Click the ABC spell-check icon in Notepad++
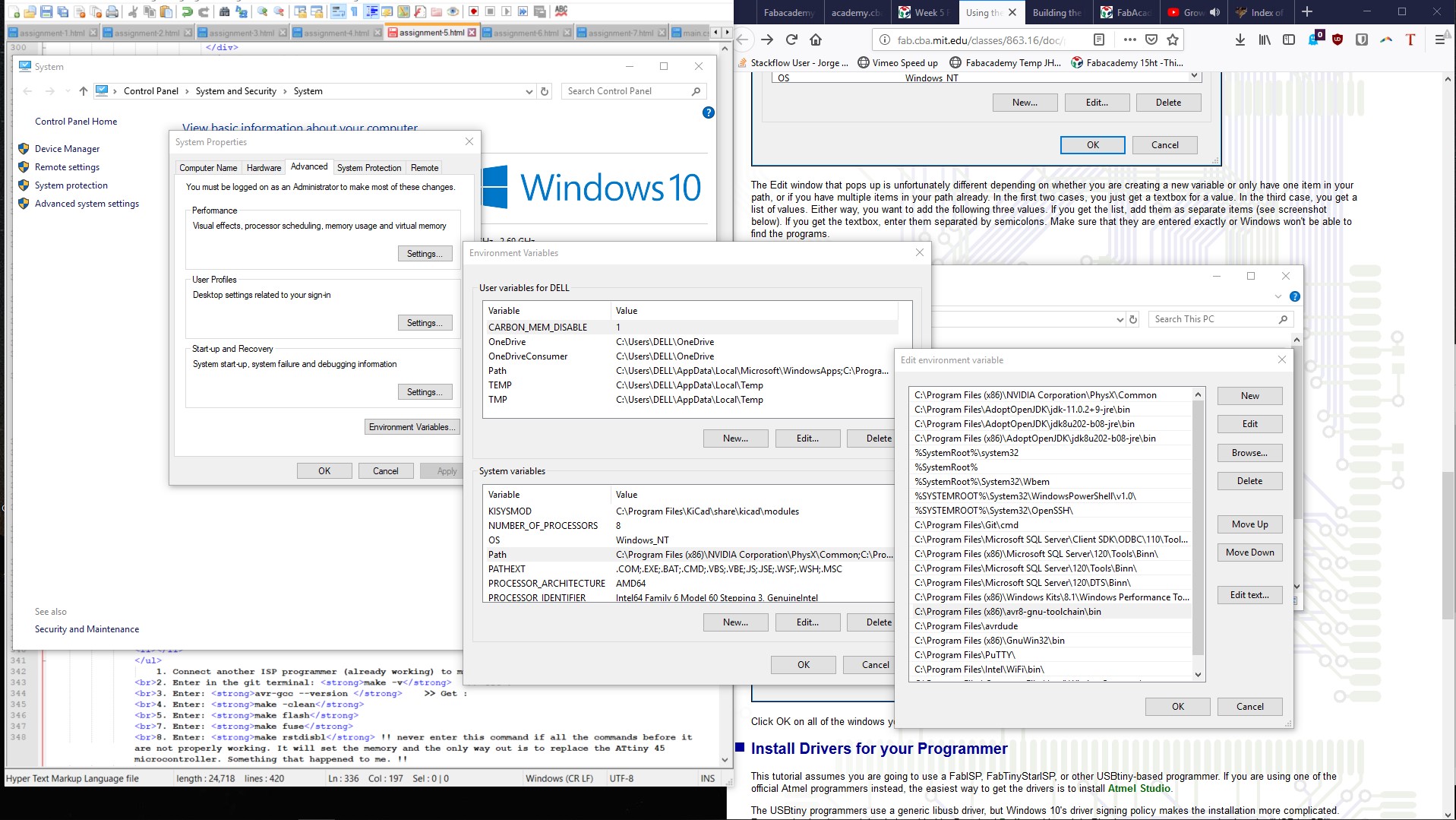Image resolution: width=1456 pixels, height=820 pixels. (x=561, y=11)
